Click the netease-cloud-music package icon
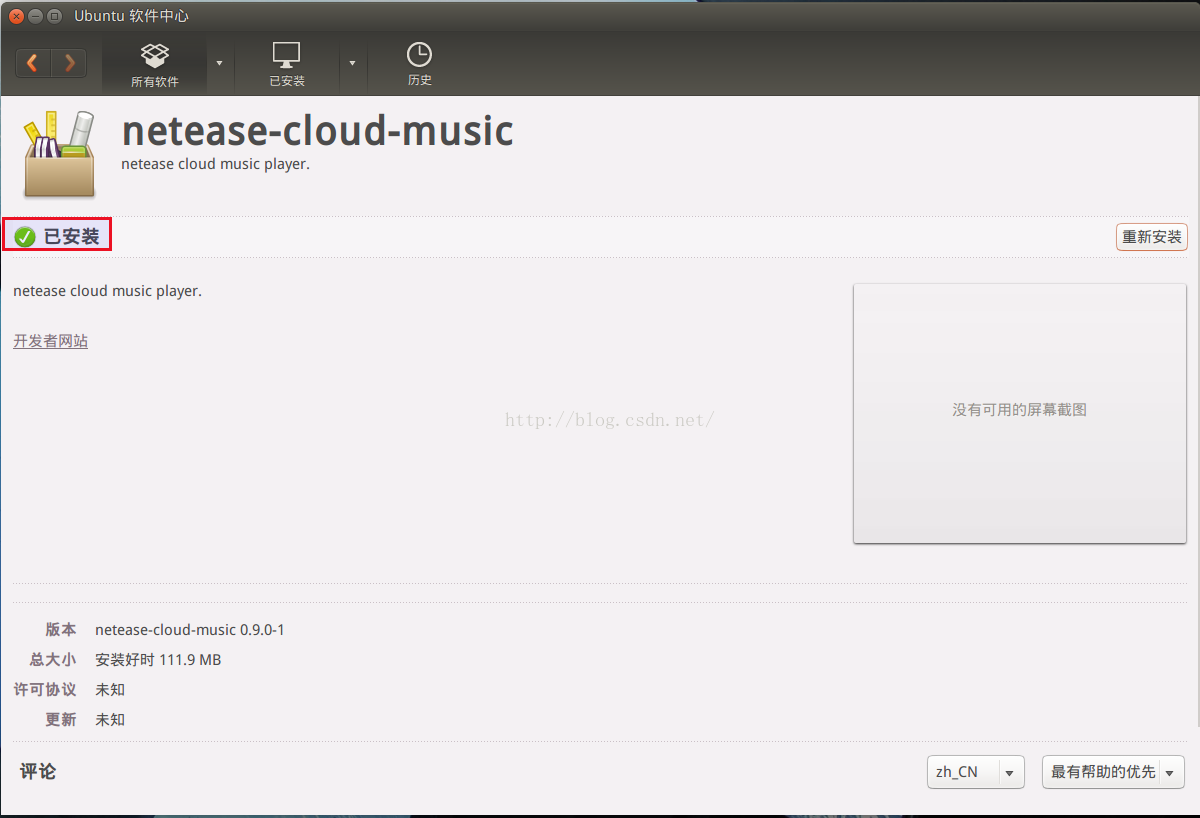The width and height of the screenshot is (1200, 818). pos(59,154)
